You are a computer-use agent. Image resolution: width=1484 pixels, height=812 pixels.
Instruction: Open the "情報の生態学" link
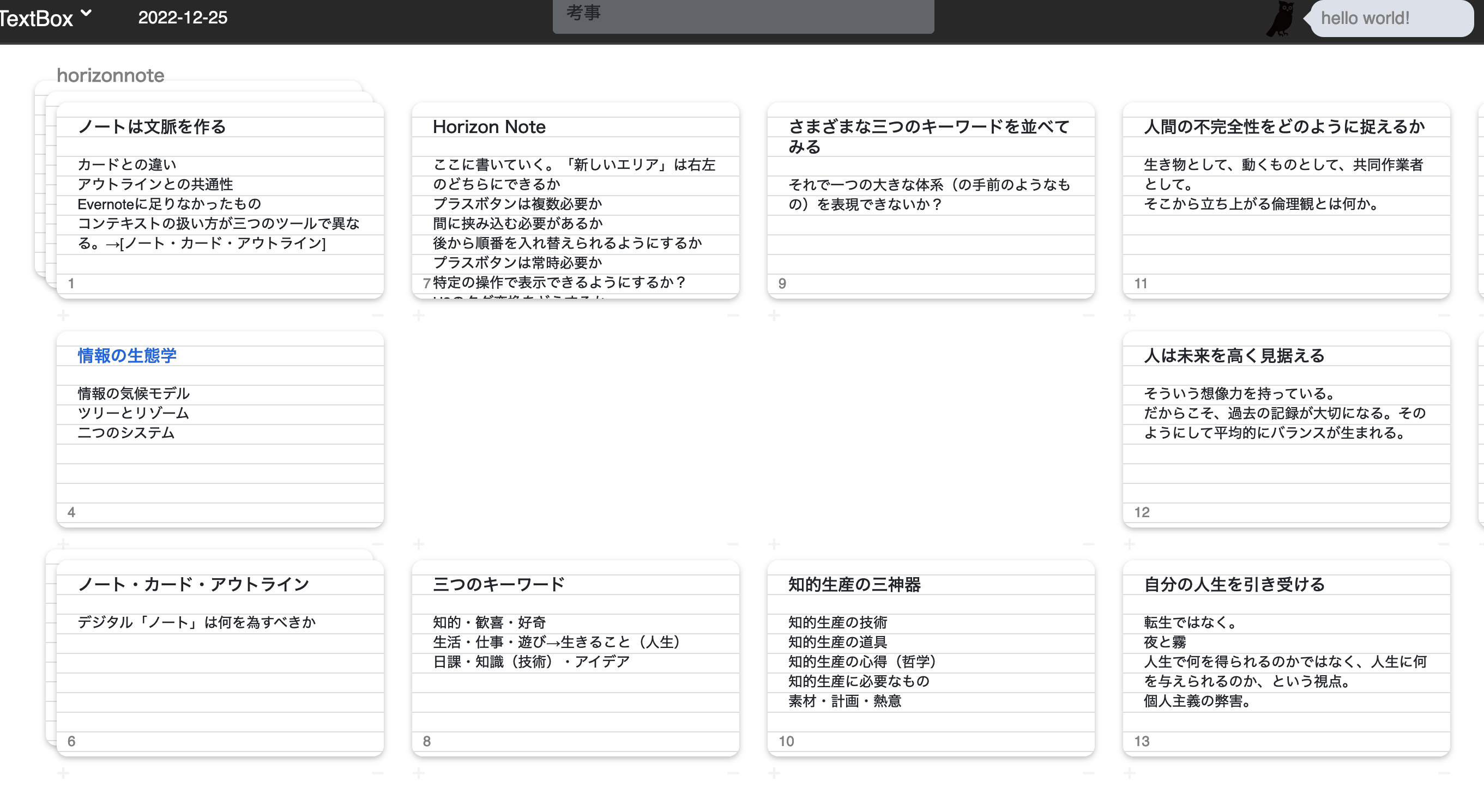point(126,355)
